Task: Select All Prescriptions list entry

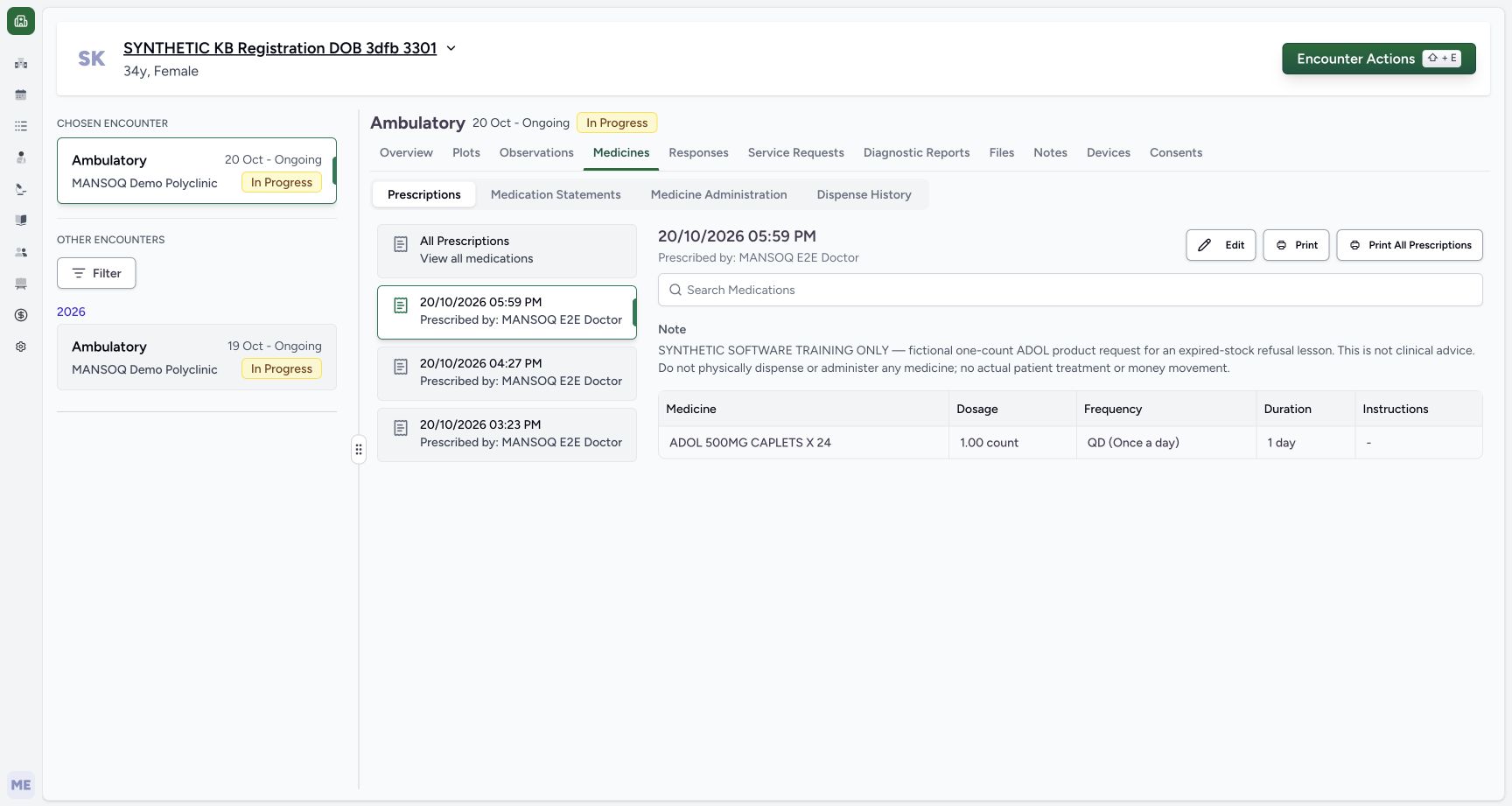Action: pyautogui.click(x=507, y=250)
